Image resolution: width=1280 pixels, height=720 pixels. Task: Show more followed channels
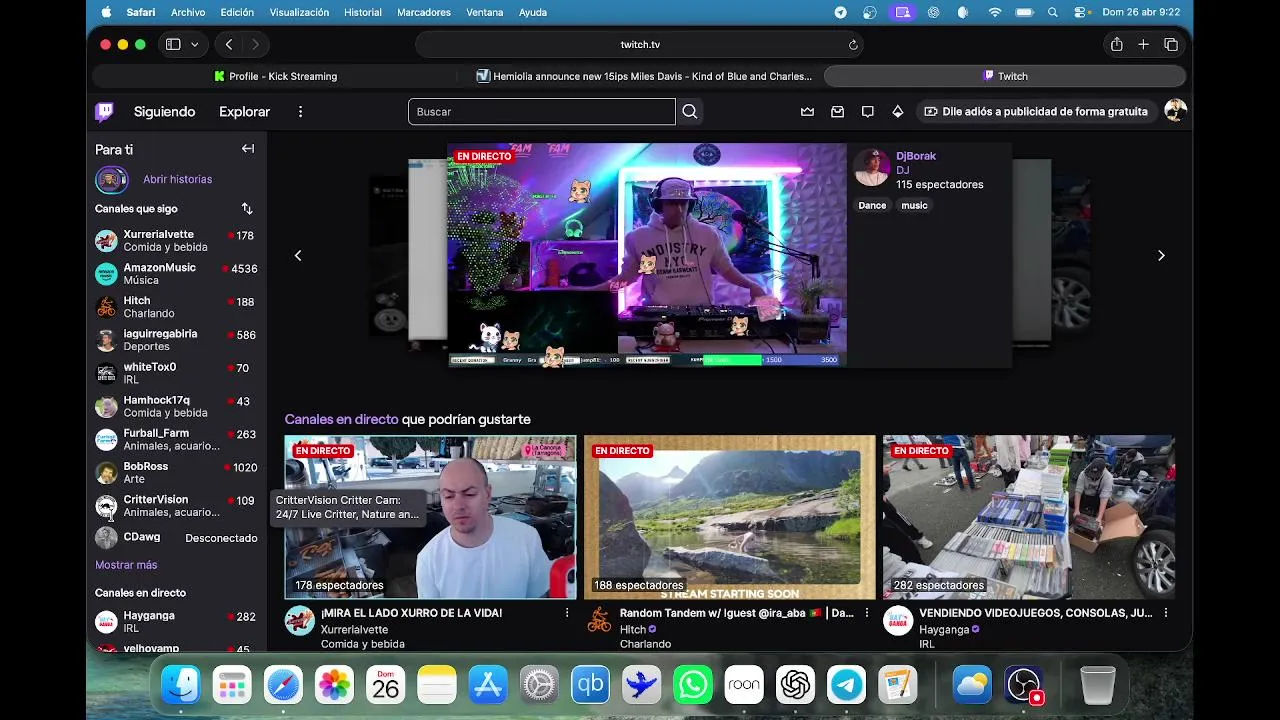126,565
